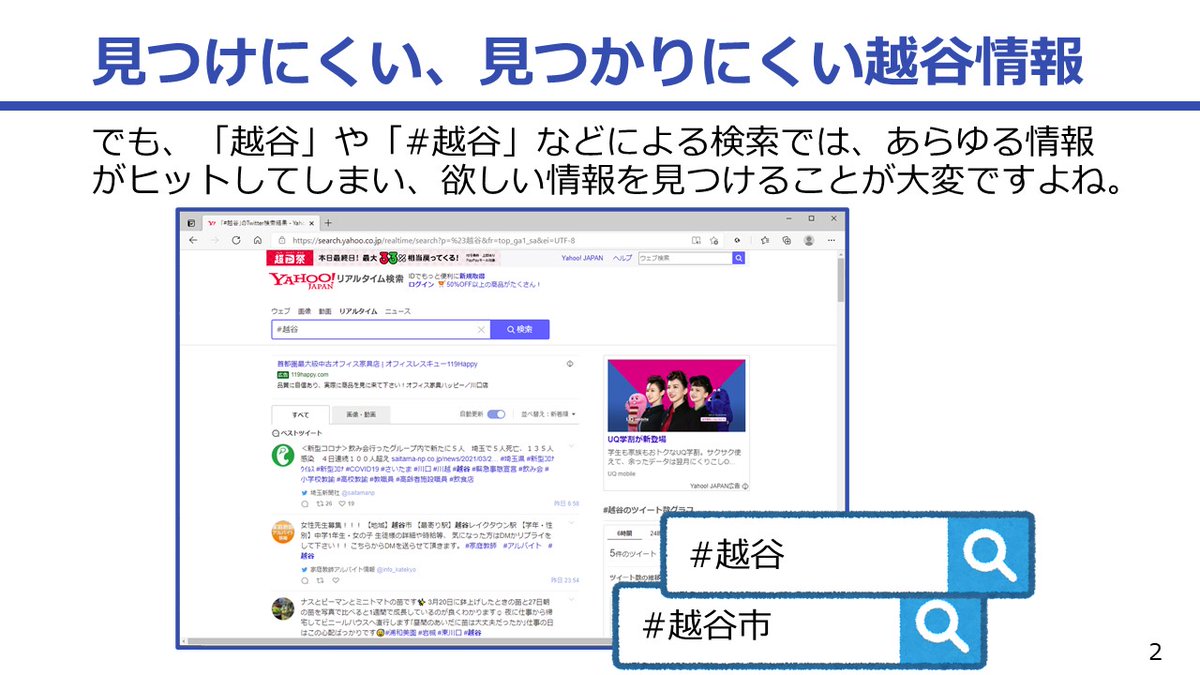1200x675 pixels.
Task: Click the 家庭教師アルバイト情報 orange avatar
Action: (x=283, y=531)
